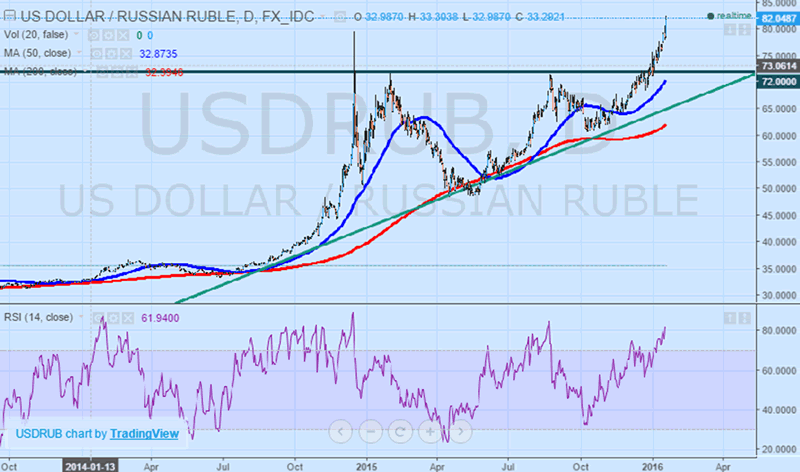Select the 82.0487 current price label
This screenshot has width=800, height=472.
click(x=778, y=19)
